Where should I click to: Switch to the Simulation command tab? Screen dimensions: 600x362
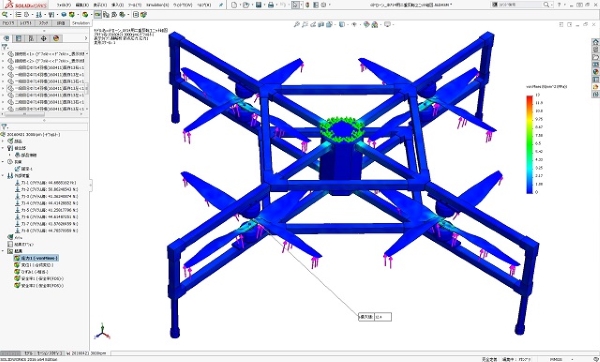pos(81,23)
